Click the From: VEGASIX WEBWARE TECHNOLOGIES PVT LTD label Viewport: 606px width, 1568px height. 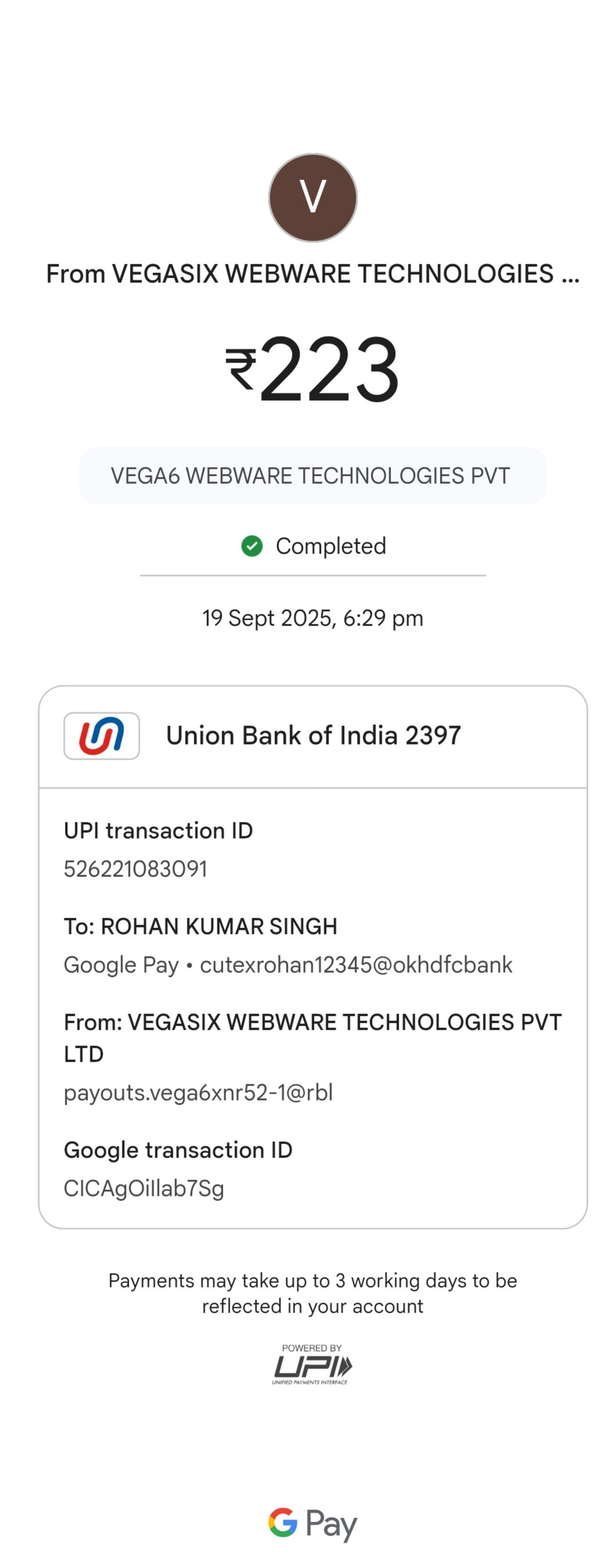(312, 1037)
